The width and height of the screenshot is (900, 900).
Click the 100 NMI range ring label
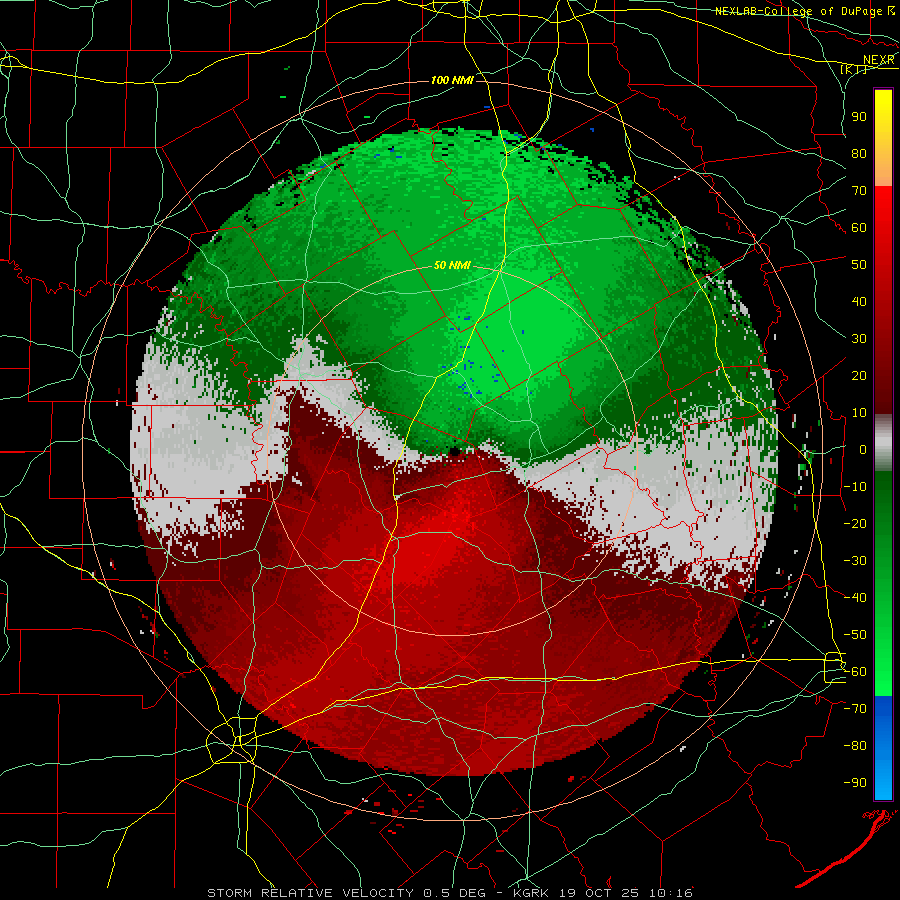(452, 80)
